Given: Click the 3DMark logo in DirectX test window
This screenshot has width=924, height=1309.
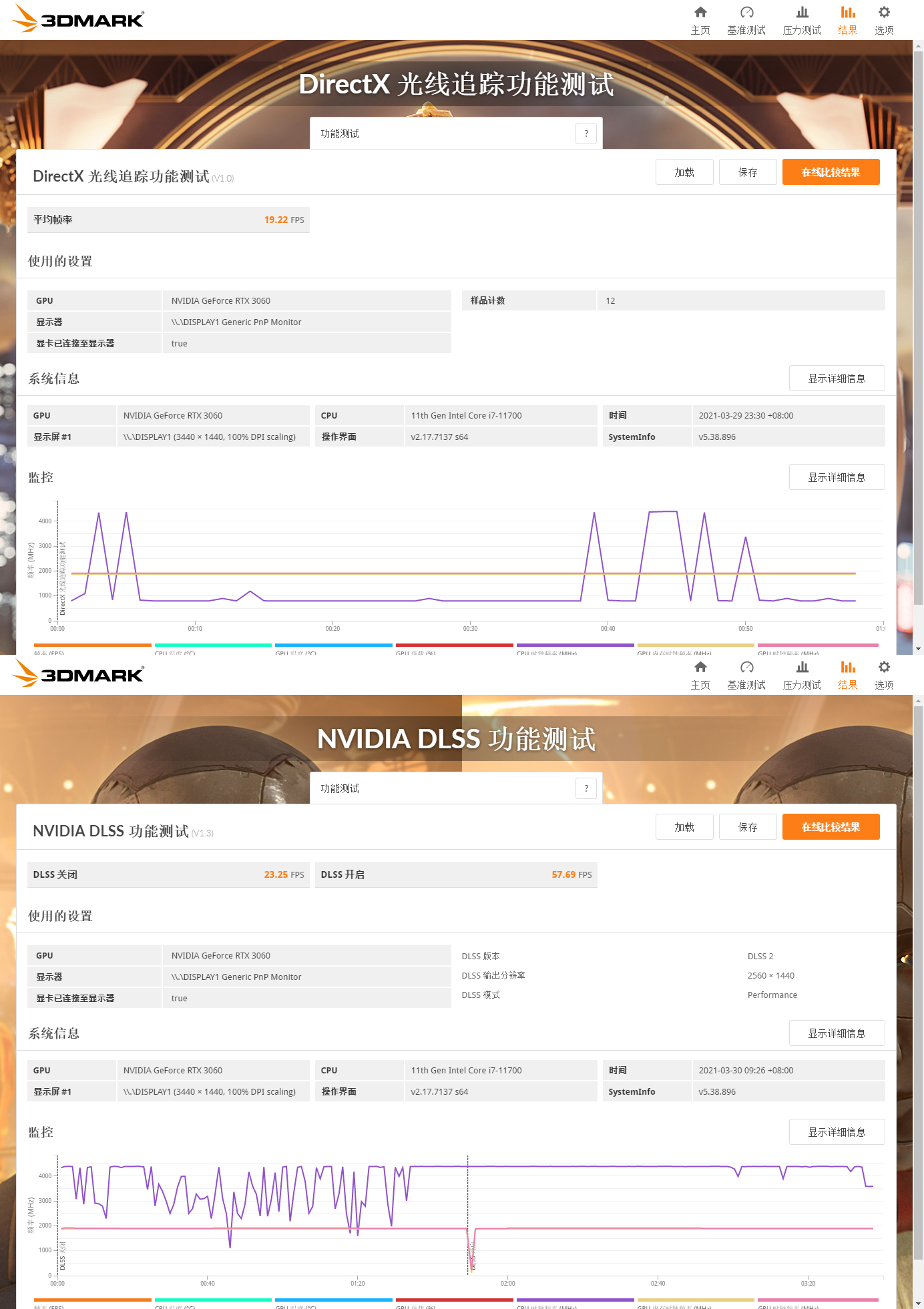Looking at the screenshot, I should [78, 19].
